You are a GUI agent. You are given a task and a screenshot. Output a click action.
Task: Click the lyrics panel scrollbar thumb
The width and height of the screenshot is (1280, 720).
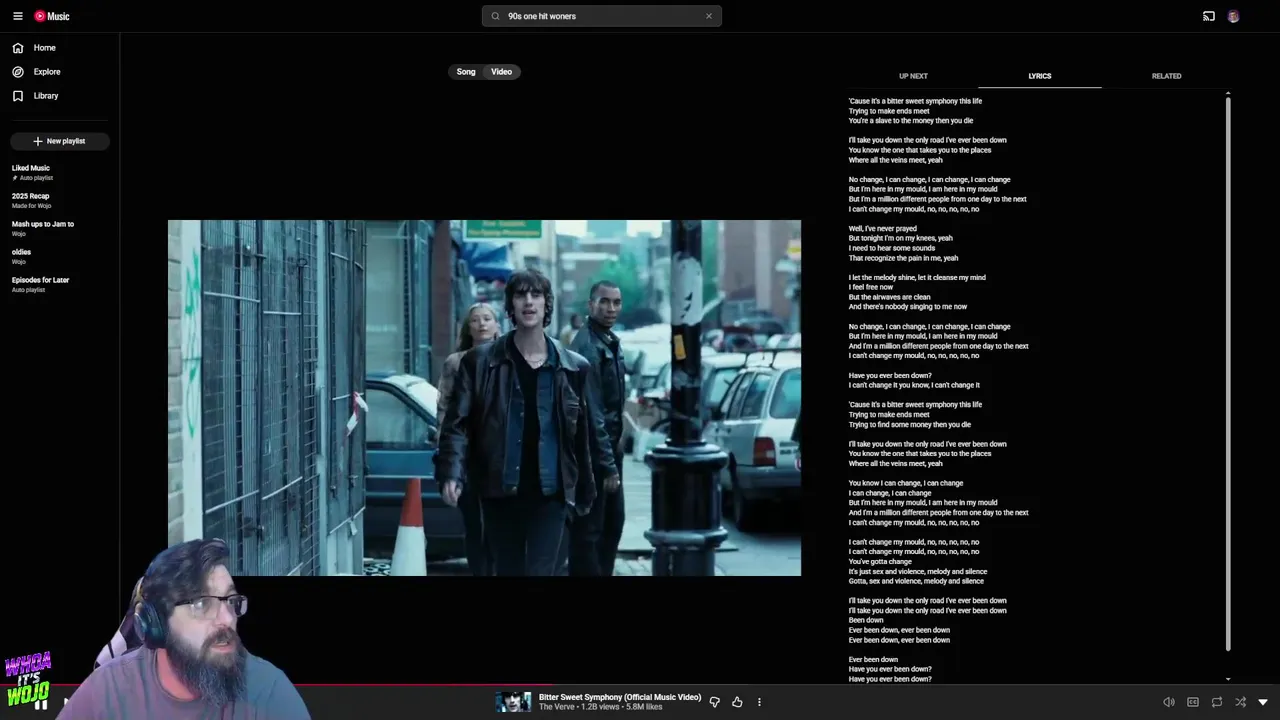click(1228, 374)
